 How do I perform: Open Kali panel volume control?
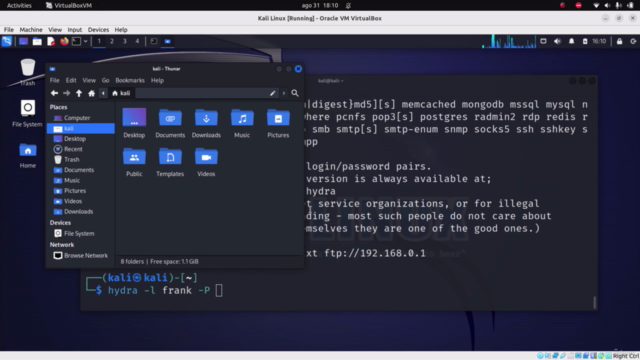pyautogui.click(x=557, y=41)
